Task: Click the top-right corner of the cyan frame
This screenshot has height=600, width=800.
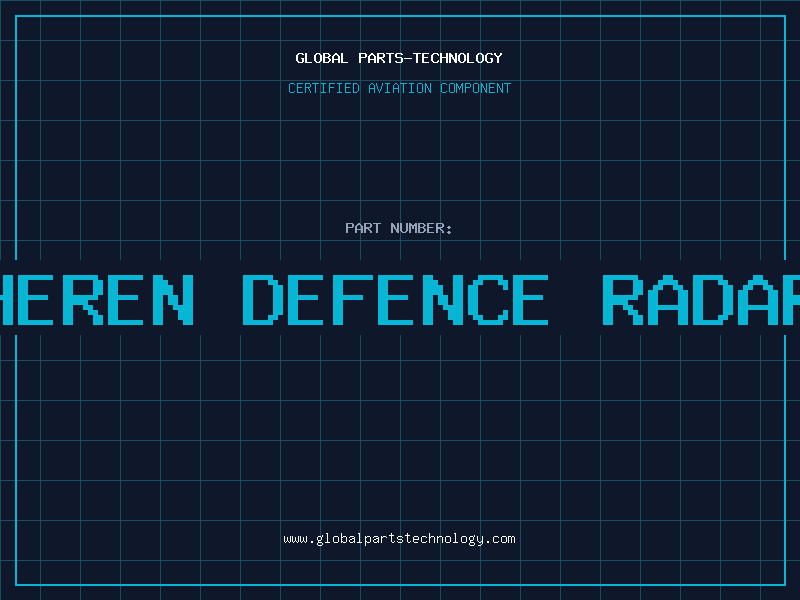Action: click(784, 16)
